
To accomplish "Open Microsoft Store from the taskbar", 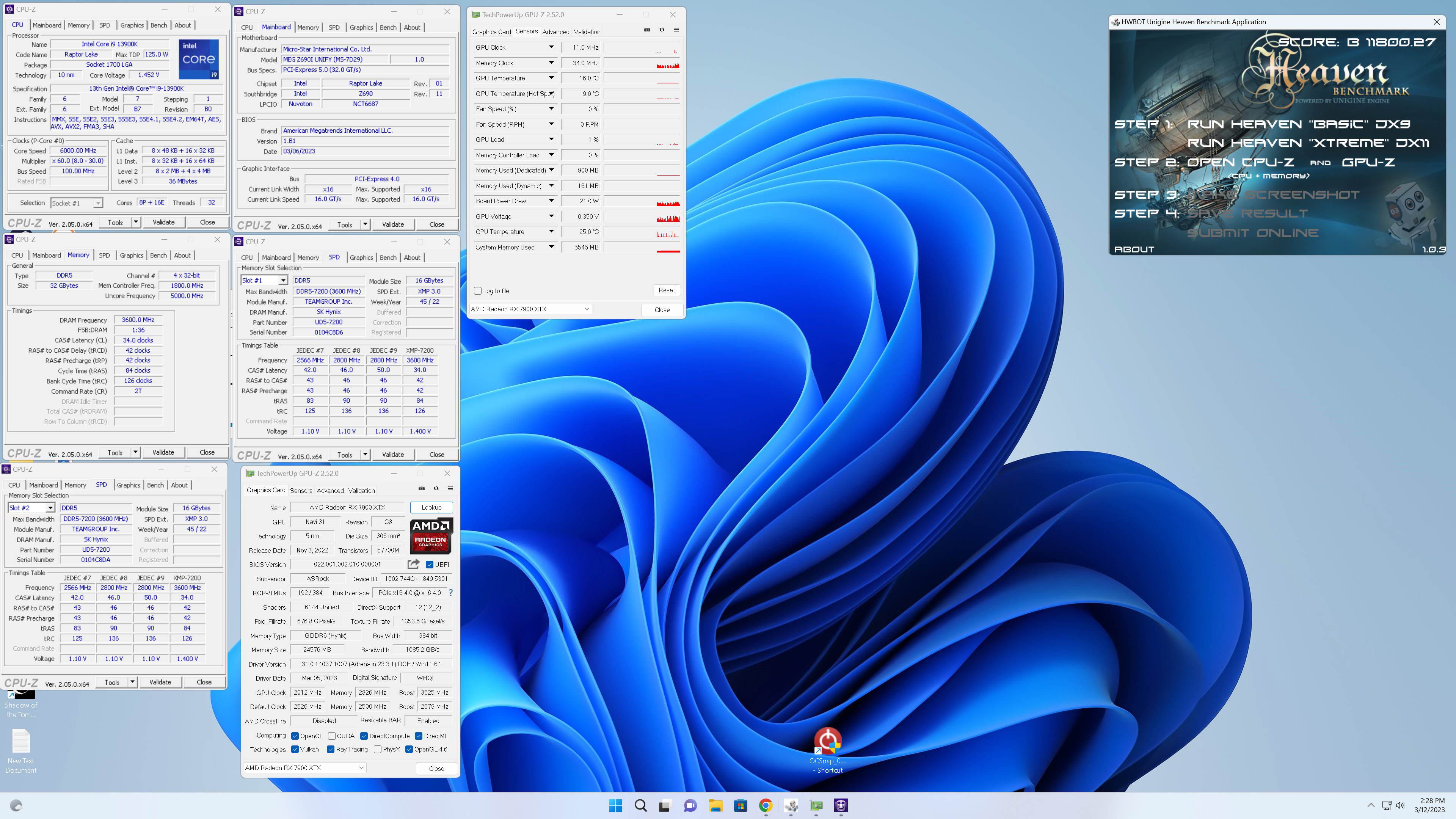I will pyautogui.click(x=741, y=805).
